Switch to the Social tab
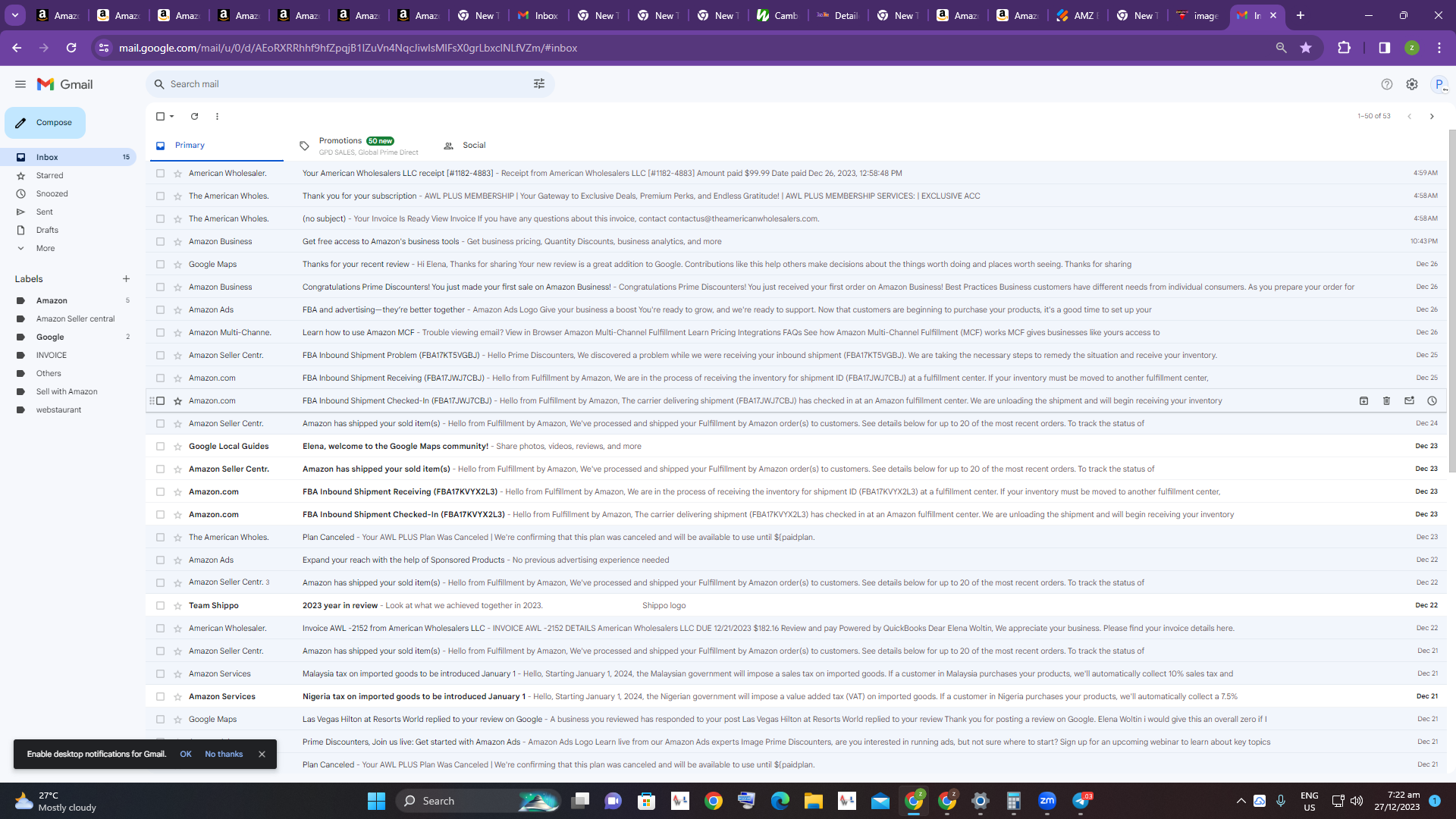The width and height of the screenshot is (1456, 819). 474,146
